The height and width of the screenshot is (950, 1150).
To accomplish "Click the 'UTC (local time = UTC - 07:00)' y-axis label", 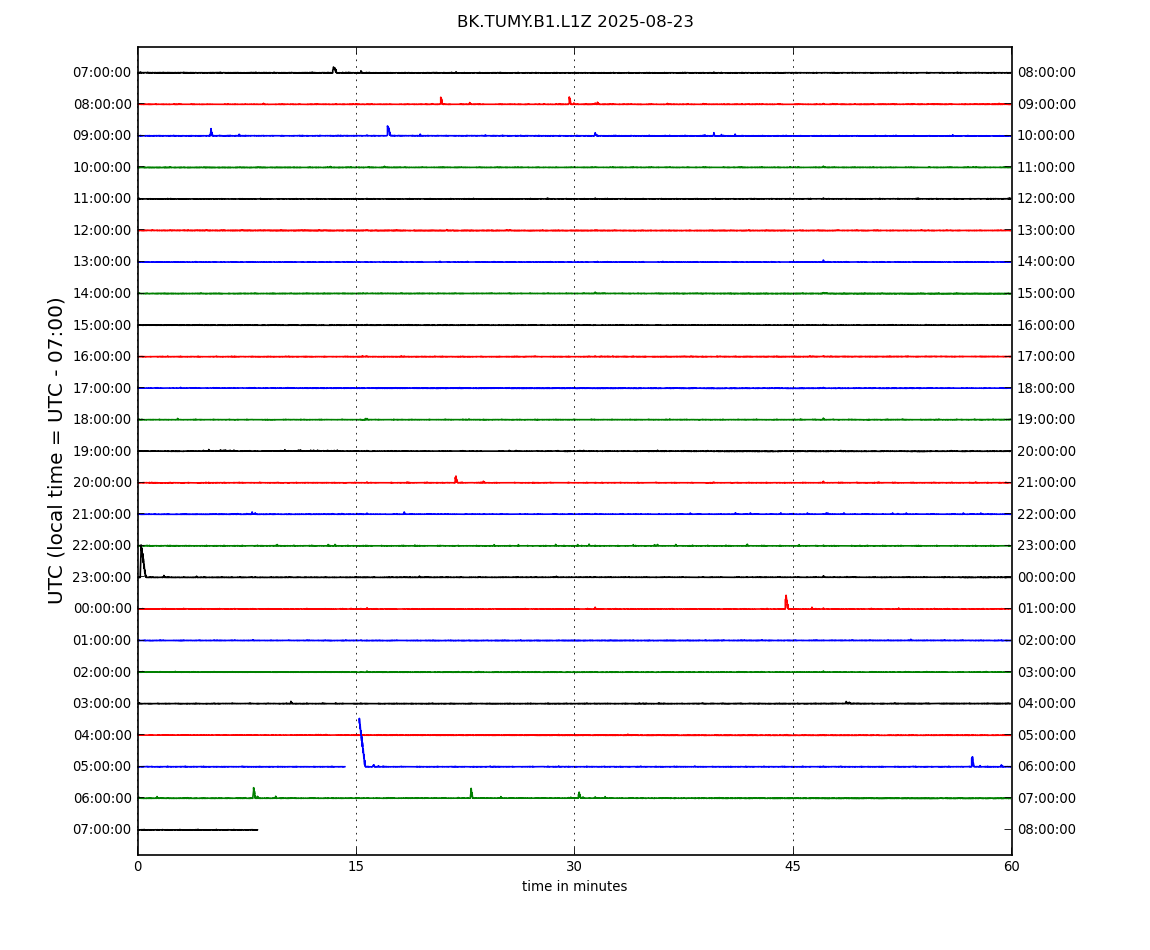I will (56, 450).
